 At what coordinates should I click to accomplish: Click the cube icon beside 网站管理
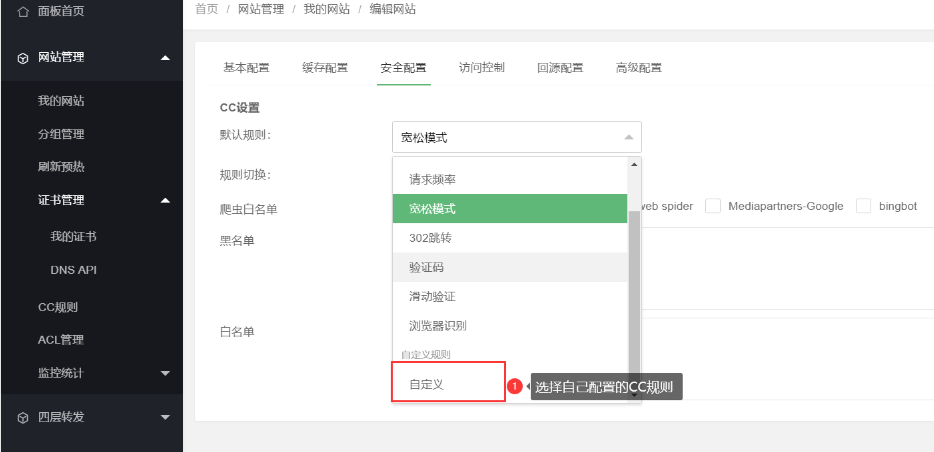click(x=23, y=58)
